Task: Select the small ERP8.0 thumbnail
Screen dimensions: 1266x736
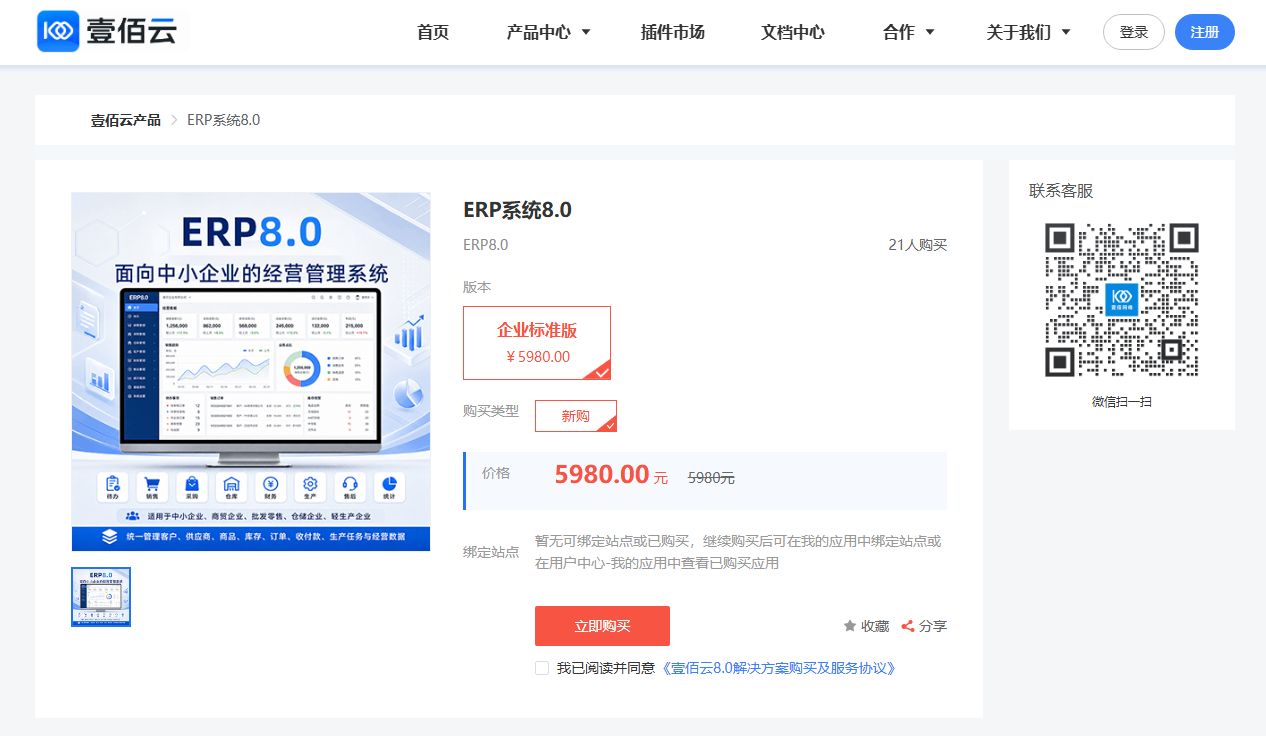Action: click(x=101, y=597)
